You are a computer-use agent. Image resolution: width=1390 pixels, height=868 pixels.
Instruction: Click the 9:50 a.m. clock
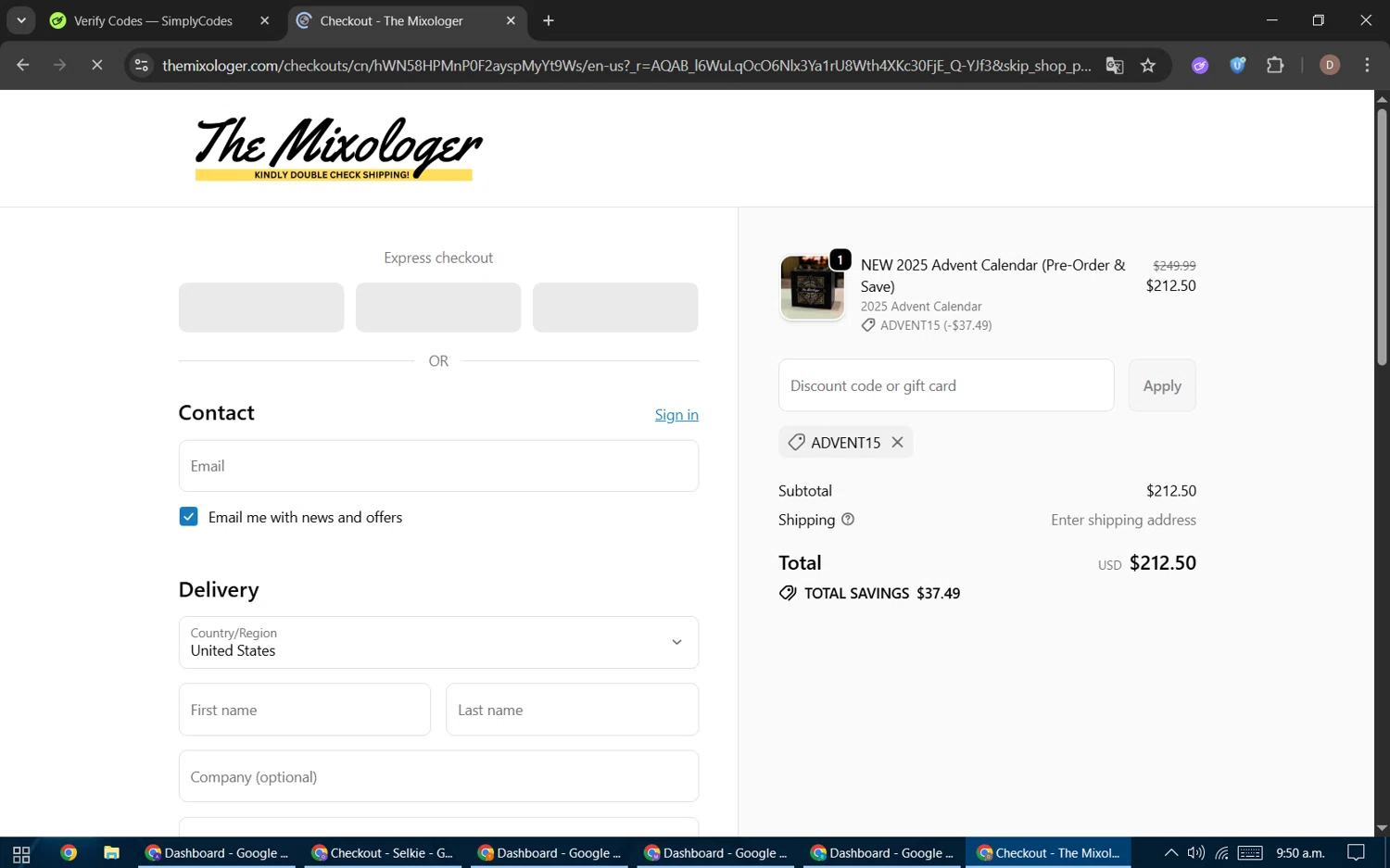pos(1300,853)
